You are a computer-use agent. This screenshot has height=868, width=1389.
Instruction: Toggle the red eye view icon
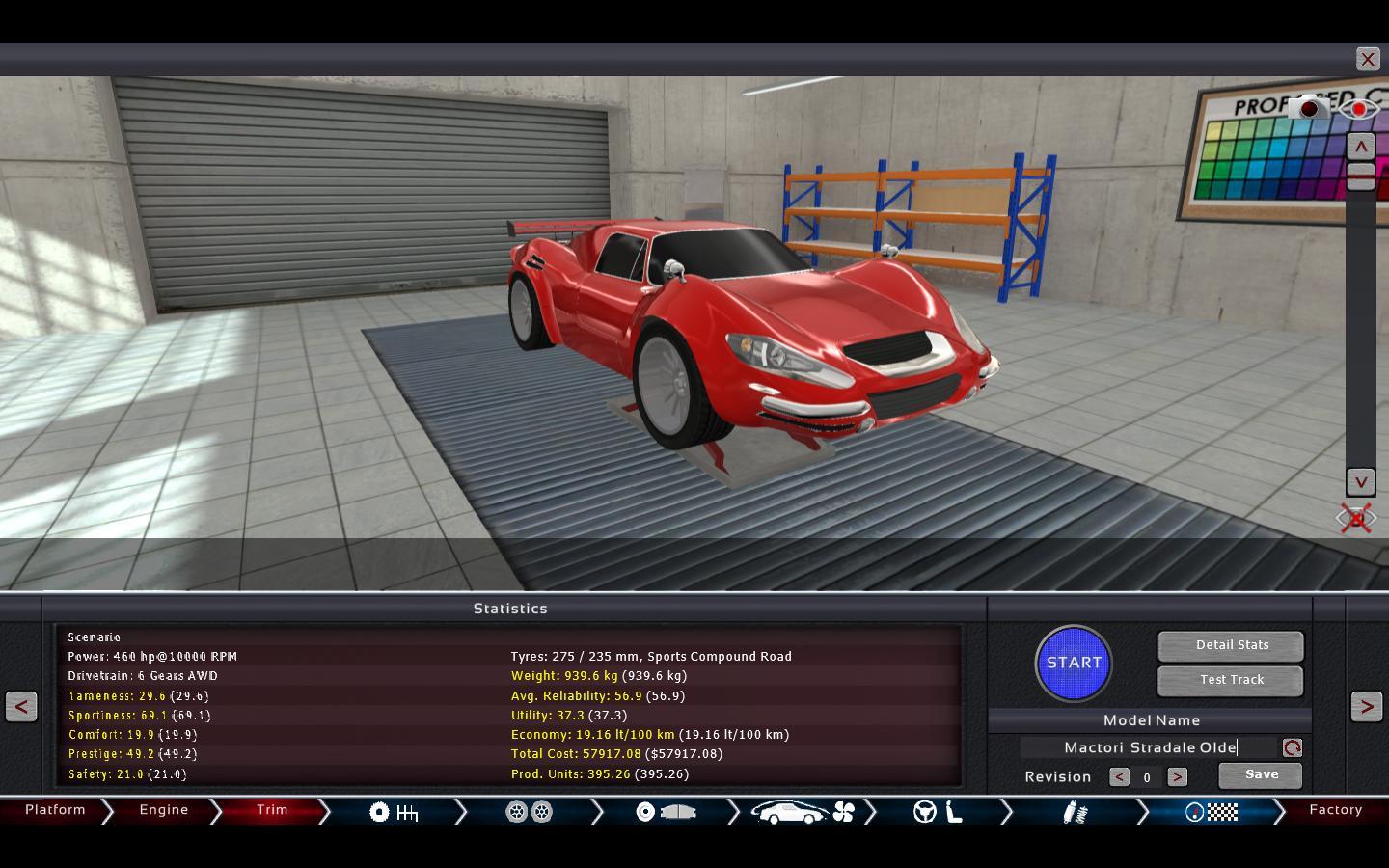tap(1359, 108)
